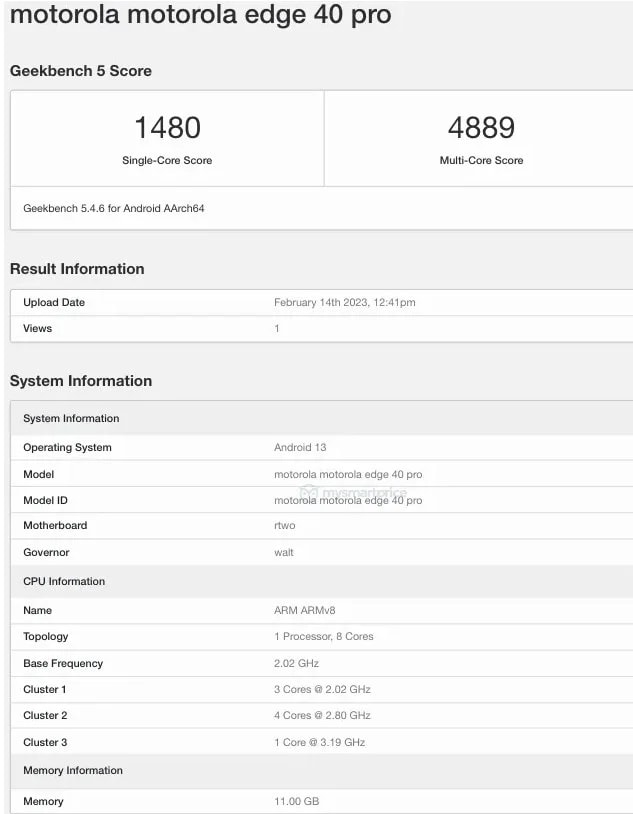
Task: Click the page title motorola edge 40 pro
Action: [200, 16]
